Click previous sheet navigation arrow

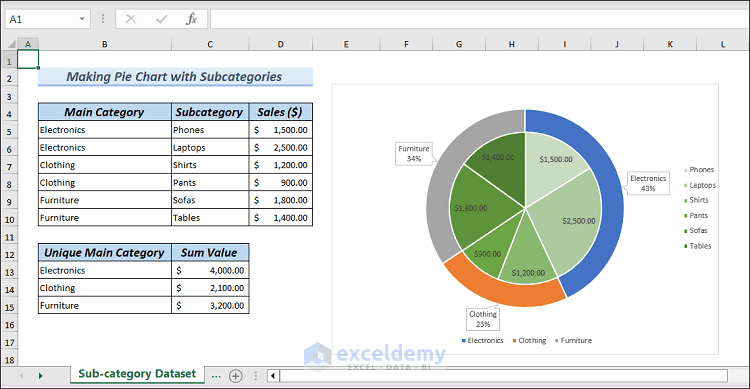coord(22,376)
